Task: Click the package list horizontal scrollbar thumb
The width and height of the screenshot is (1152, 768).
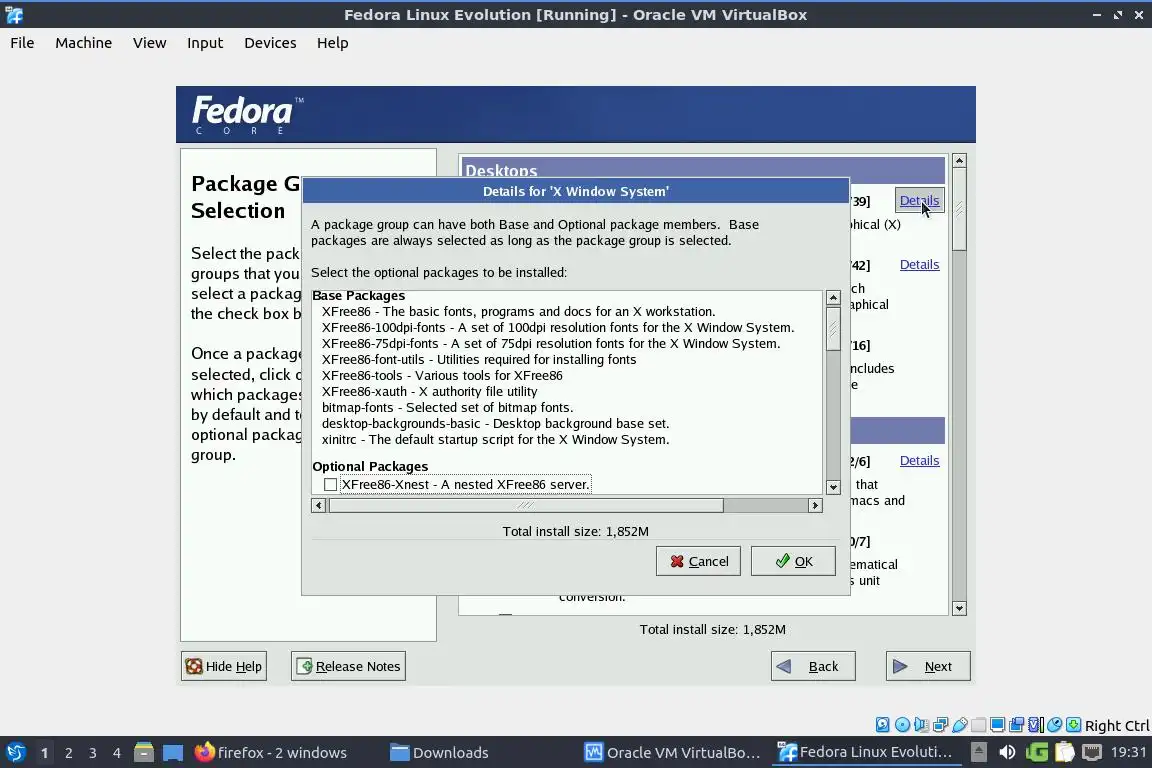Action: coord(526,505)
